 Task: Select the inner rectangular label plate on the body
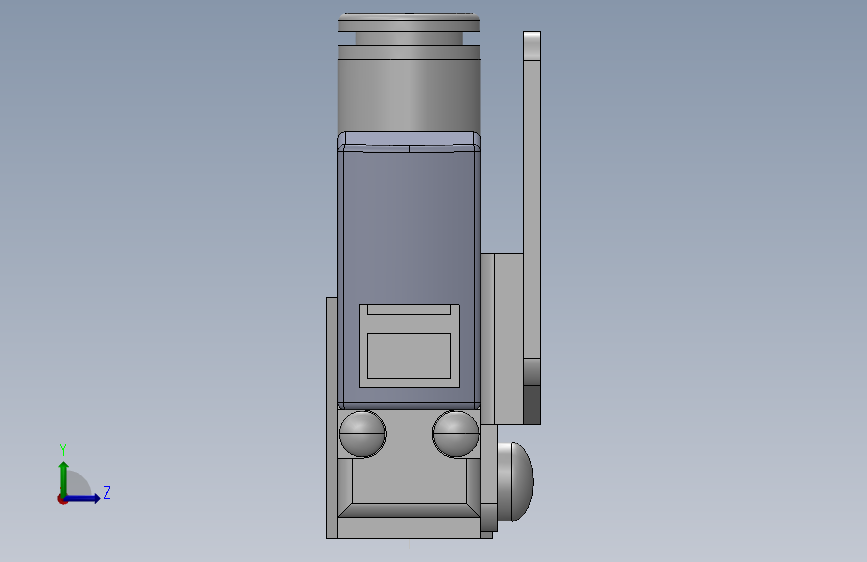(409, 356)
